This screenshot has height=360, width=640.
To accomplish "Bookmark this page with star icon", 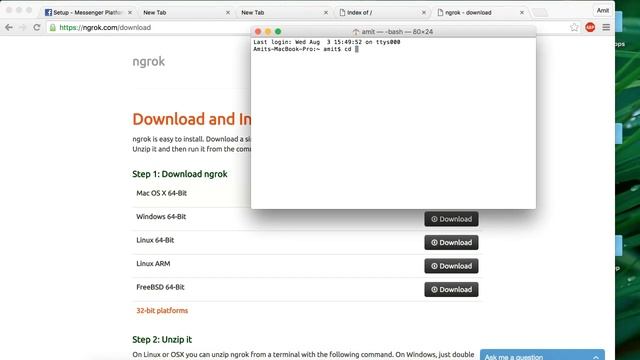I will (574, 27).
